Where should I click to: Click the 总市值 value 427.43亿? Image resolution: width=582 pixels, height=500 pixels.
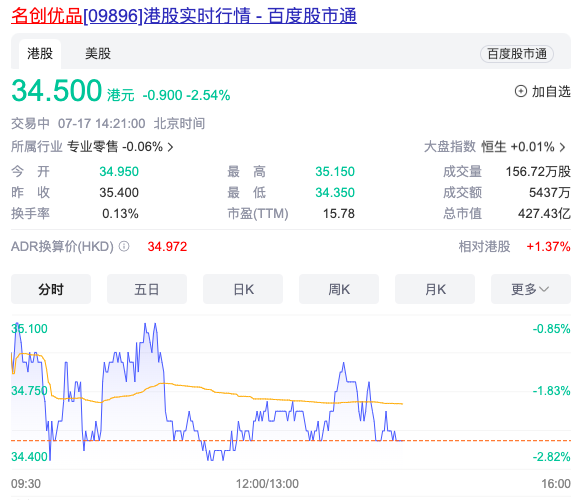545,214
